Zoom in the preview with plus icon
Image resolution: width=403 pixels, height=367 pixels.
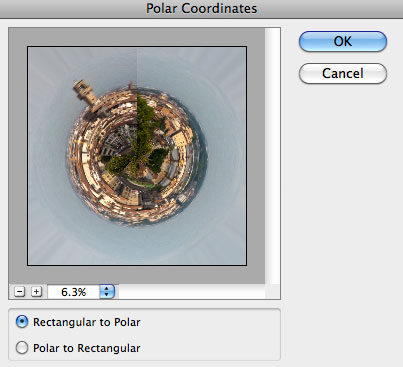(x=36, y=292)
